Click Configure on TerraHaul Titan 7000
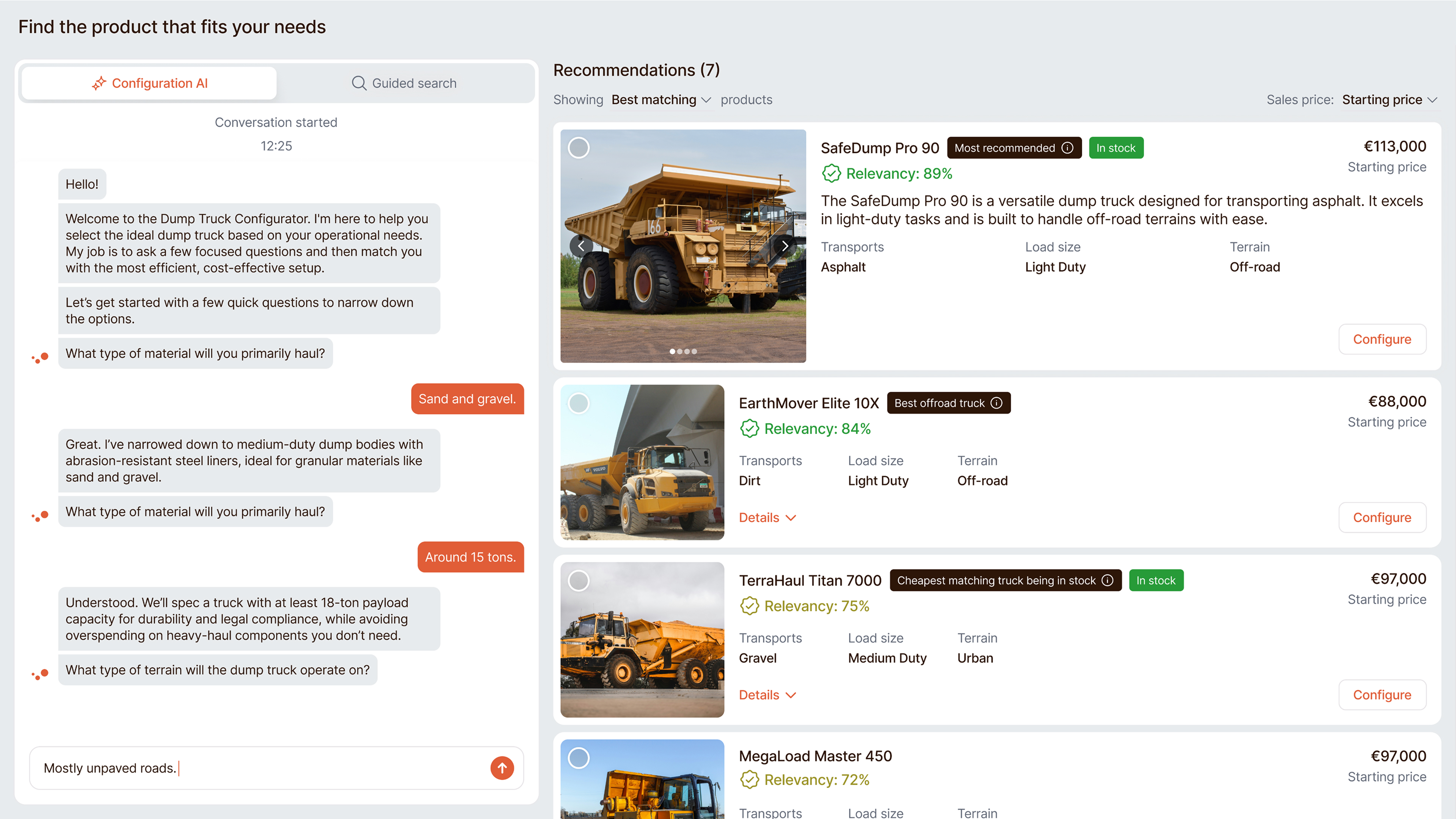 [1382, 695]
